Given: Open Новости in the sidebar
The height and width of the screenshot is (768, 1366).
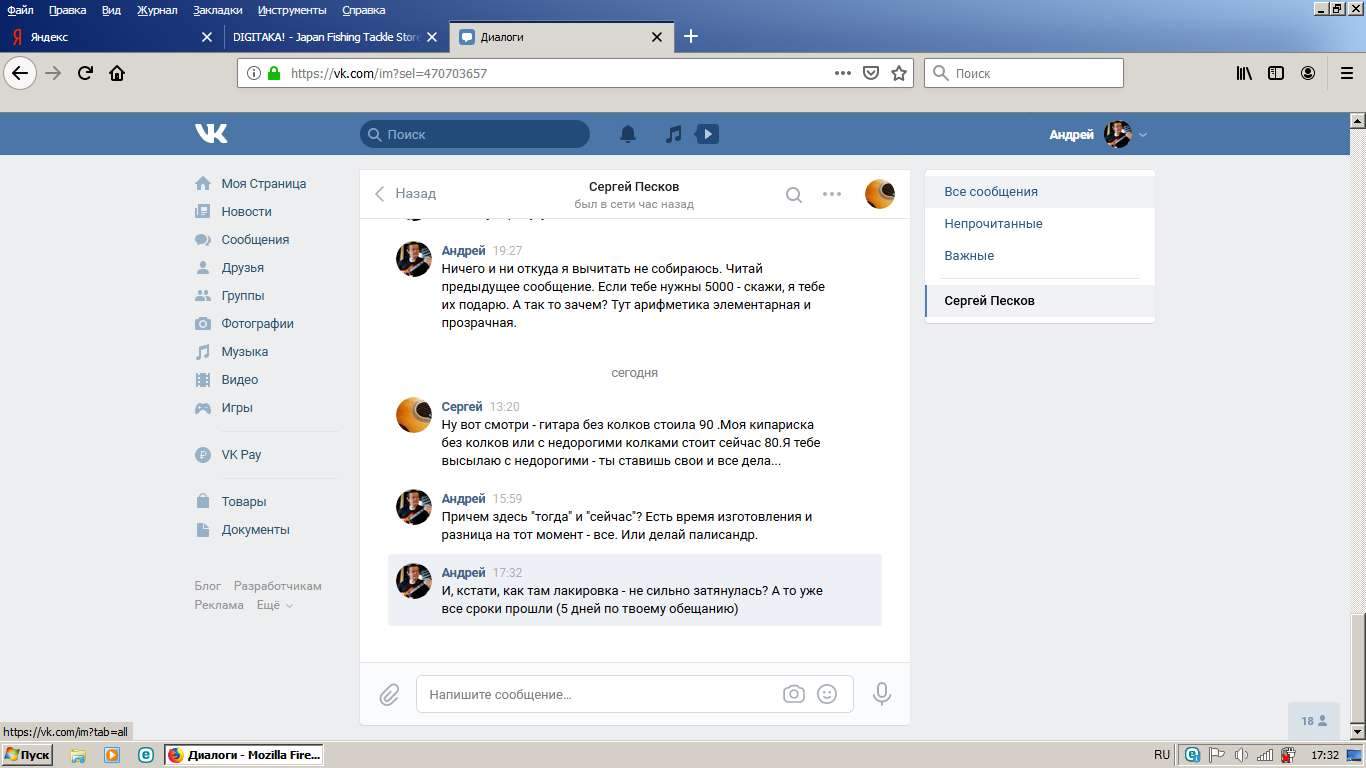Looking at the screenshot, I should tap(247, 212).
